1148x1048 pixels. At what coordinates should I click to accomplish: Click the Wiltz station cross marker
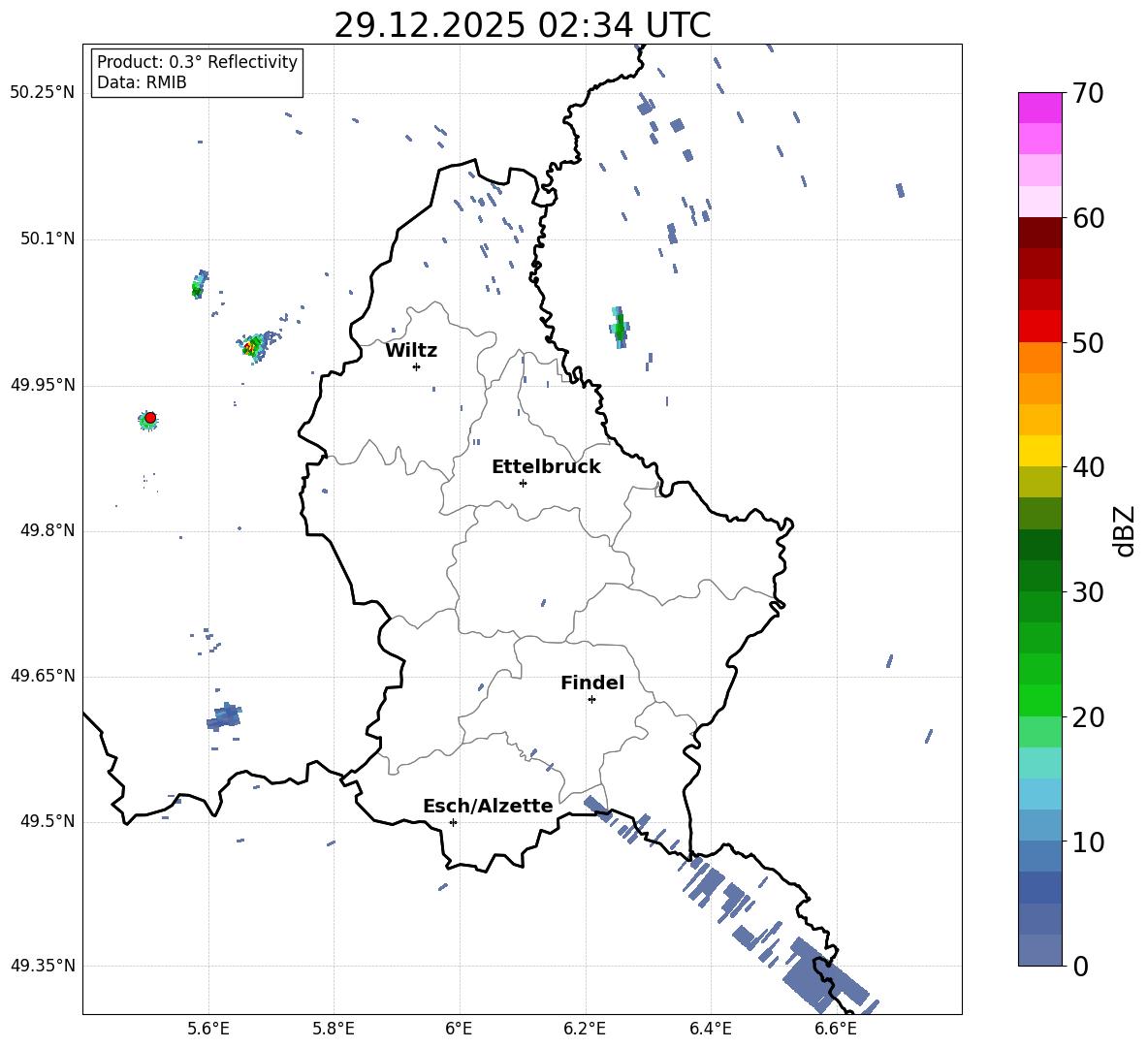tap(416, 366)
